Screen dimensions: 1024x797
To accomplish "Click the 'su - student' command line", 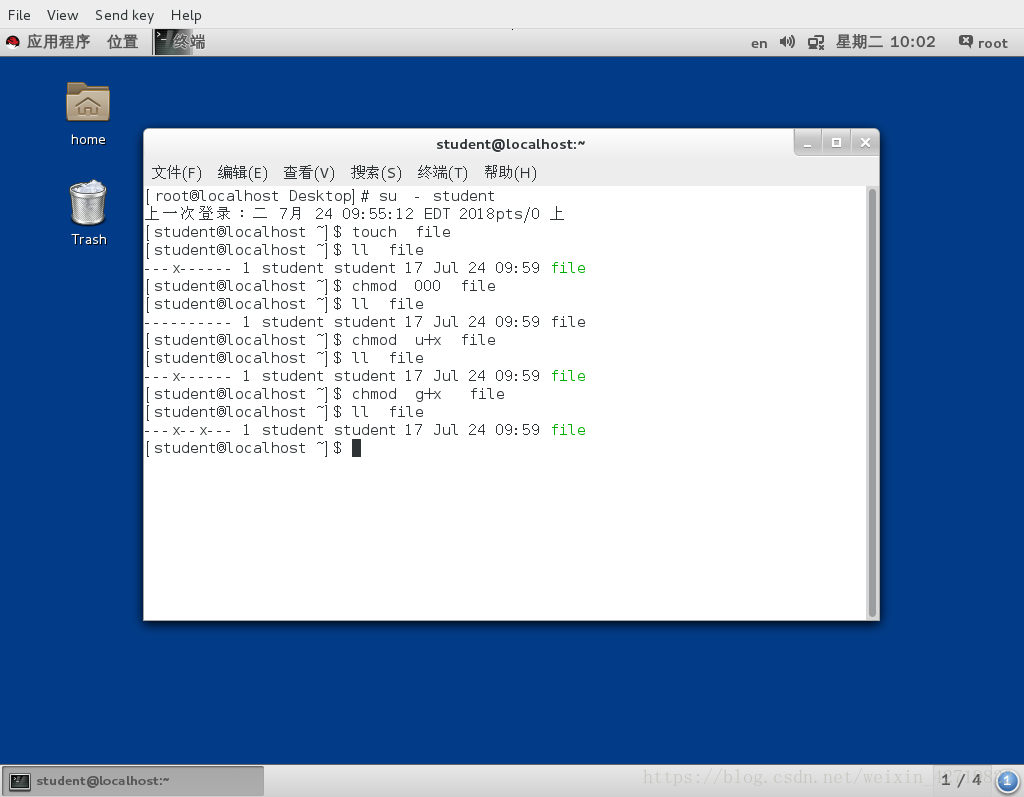I will [320, 196].
